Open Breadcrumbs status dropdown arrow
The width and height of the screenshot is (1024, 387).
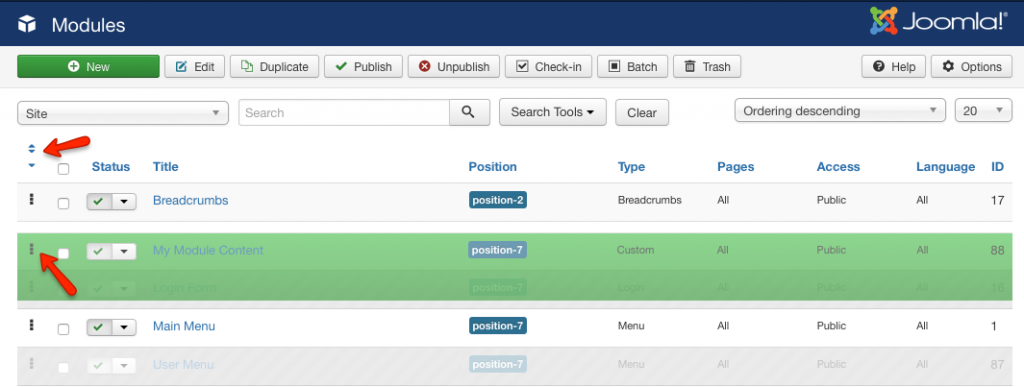click(x=124, y=202)
